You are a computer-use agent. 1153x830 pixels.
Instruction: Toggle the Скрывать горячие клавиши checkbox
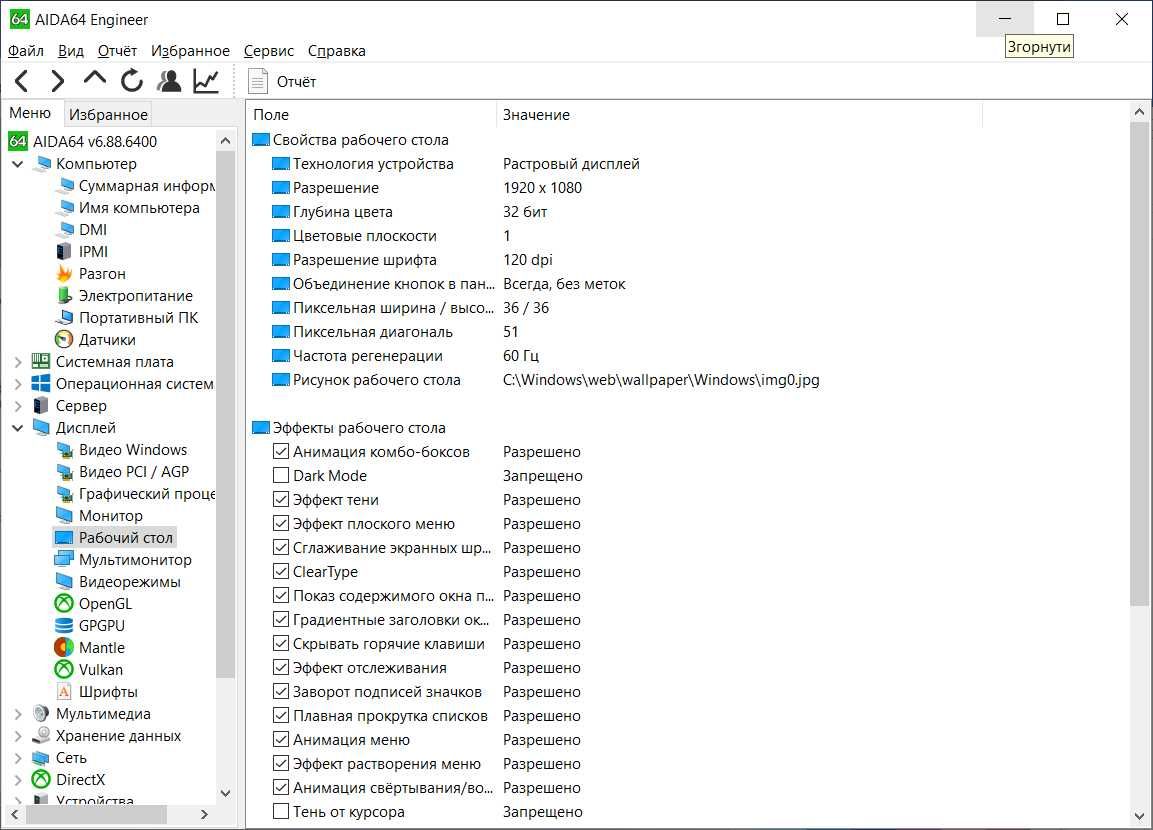coord(281,643)
